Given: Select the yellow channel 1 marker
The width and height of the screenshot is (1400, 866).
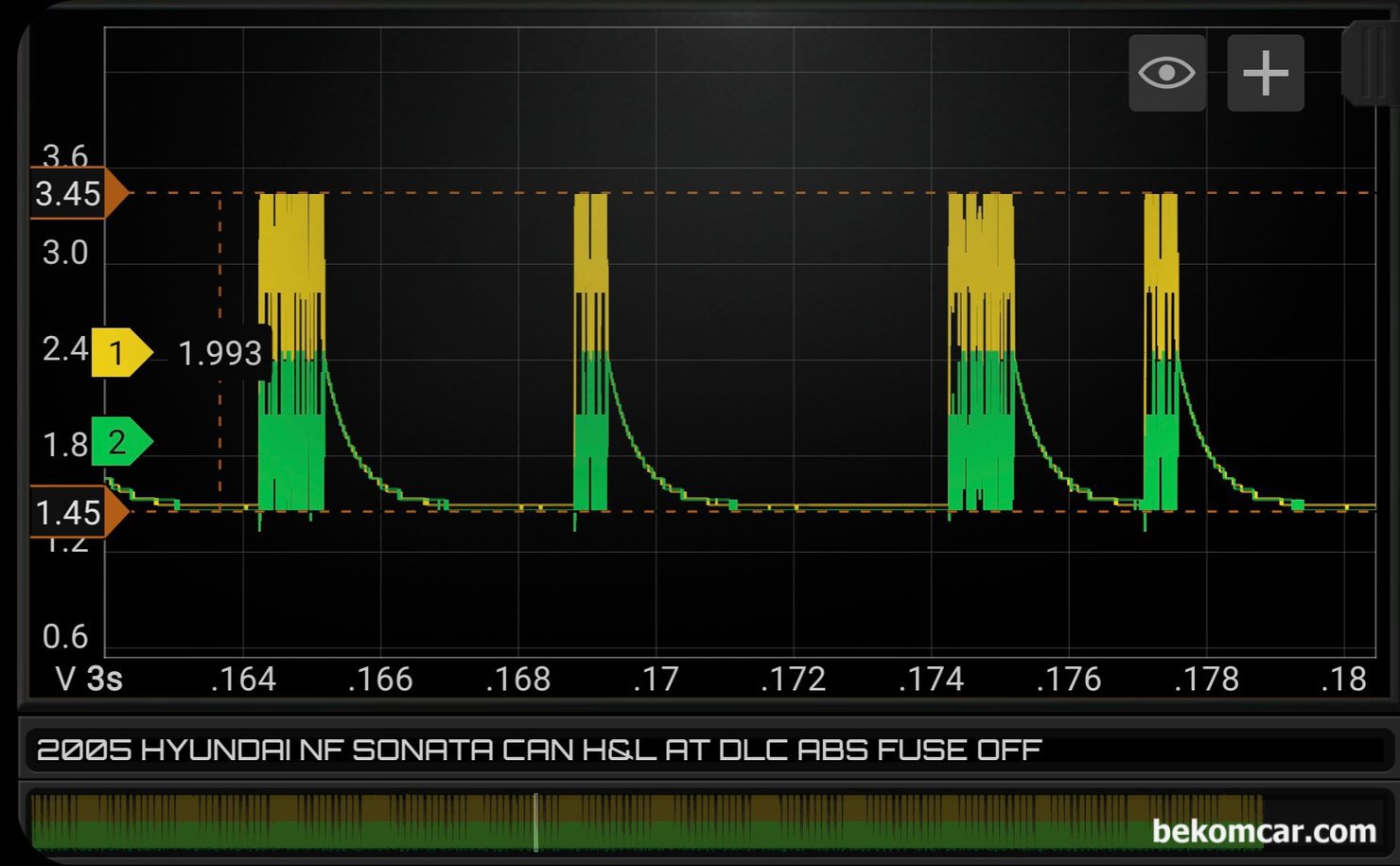Looking at the screenshot, I should coord(122,353).
